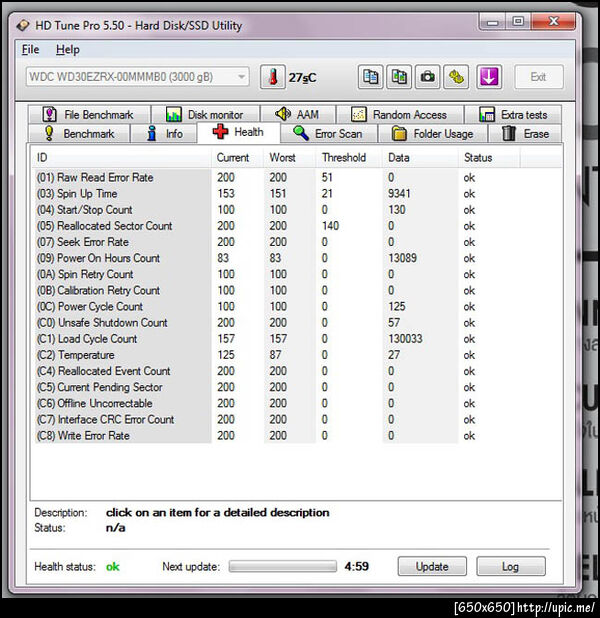Switch to the Benchmark tab
This screenshot has width=600, height=618.
pyautogui.click(x=79, y=134)
